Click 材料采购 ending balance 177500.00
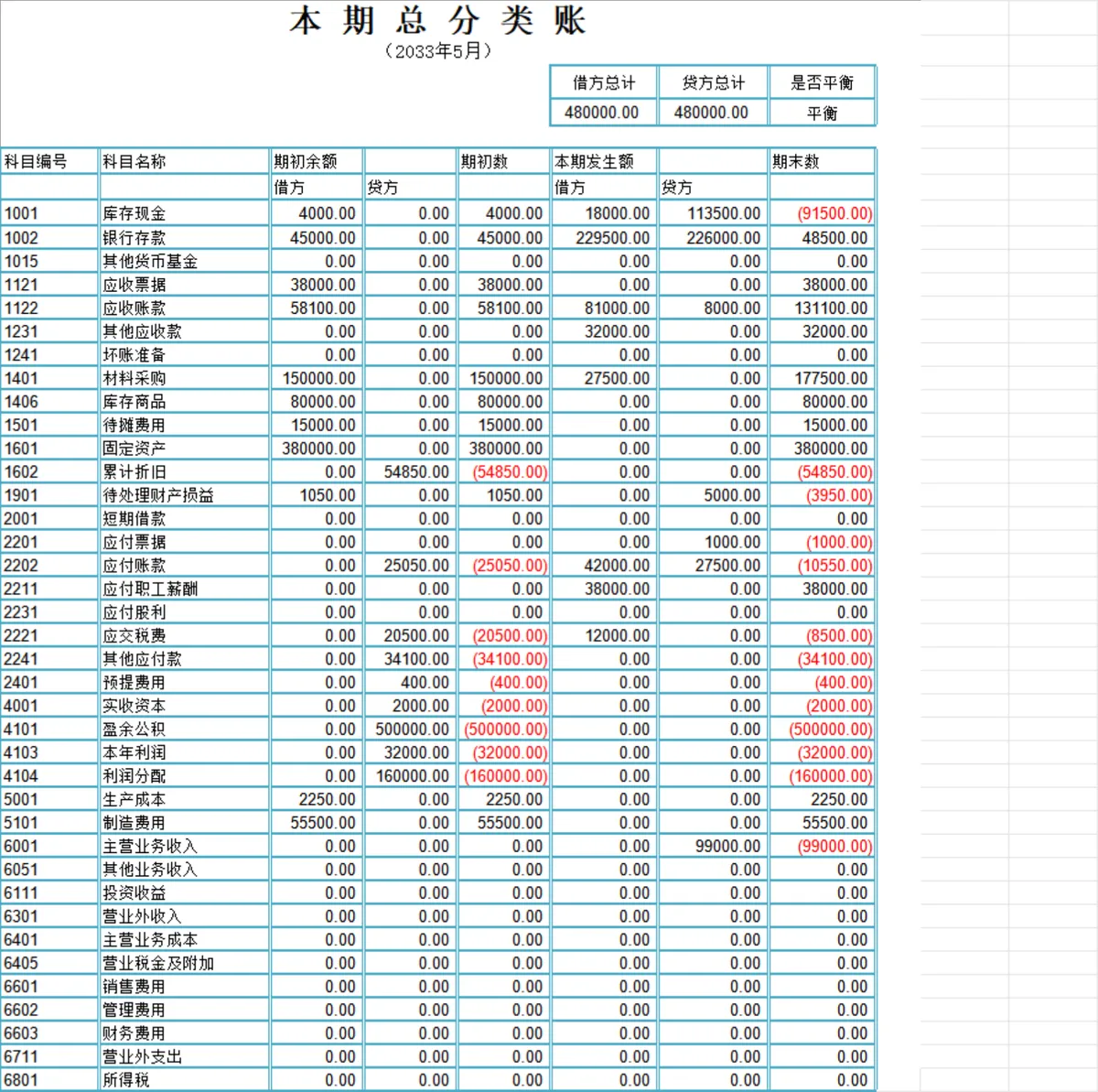This screenshot has height=1092, width=1098. (831, 378)
